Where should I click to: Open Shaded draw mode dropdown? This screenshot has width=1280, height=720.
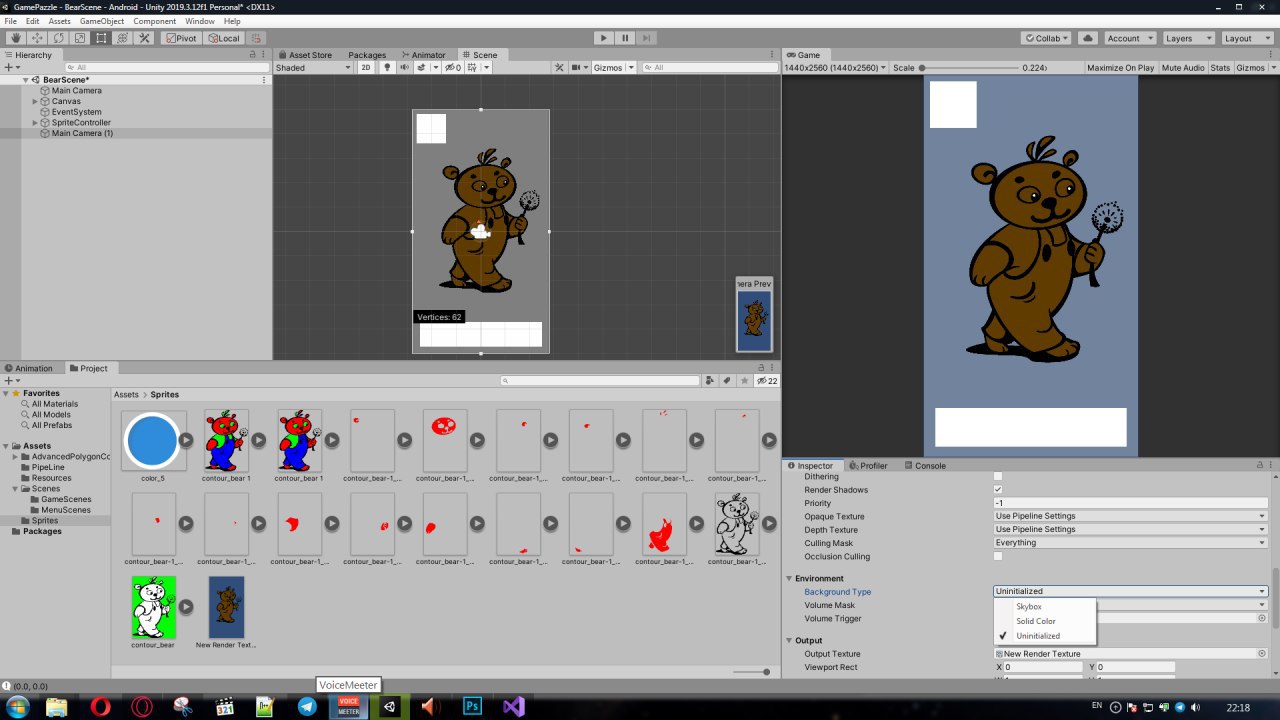pos(313,68)
